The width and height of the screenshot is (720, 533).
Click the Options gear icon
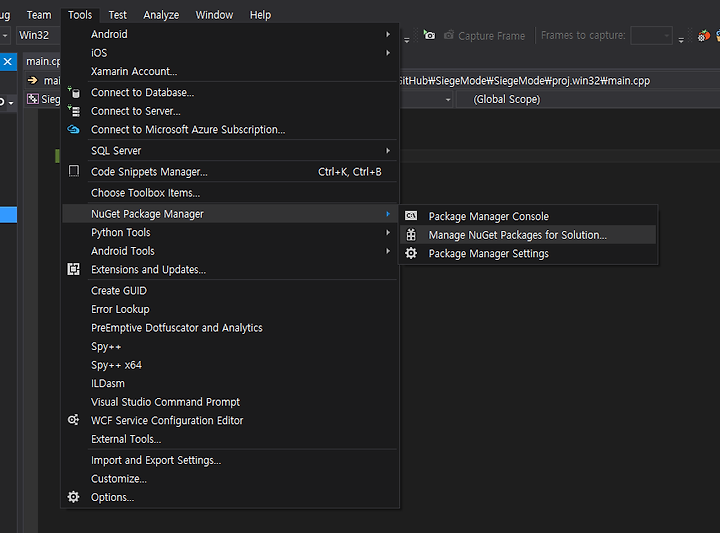(73, 497)
